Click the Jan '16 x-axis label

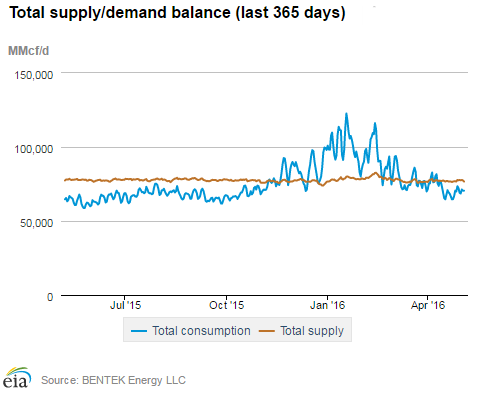327,305
